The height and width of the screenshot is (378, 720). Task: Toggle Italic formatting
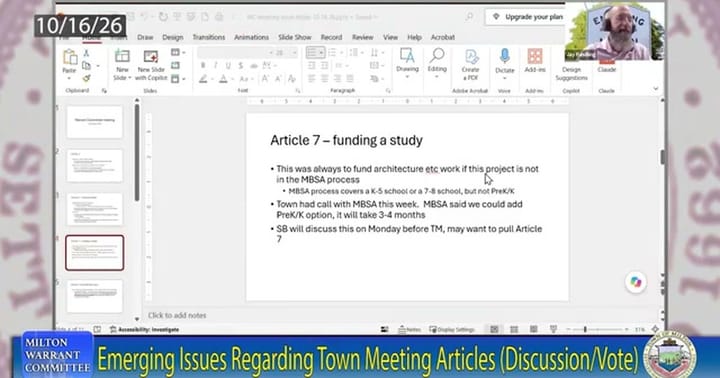pyautogui.click(x=215, y=66)
